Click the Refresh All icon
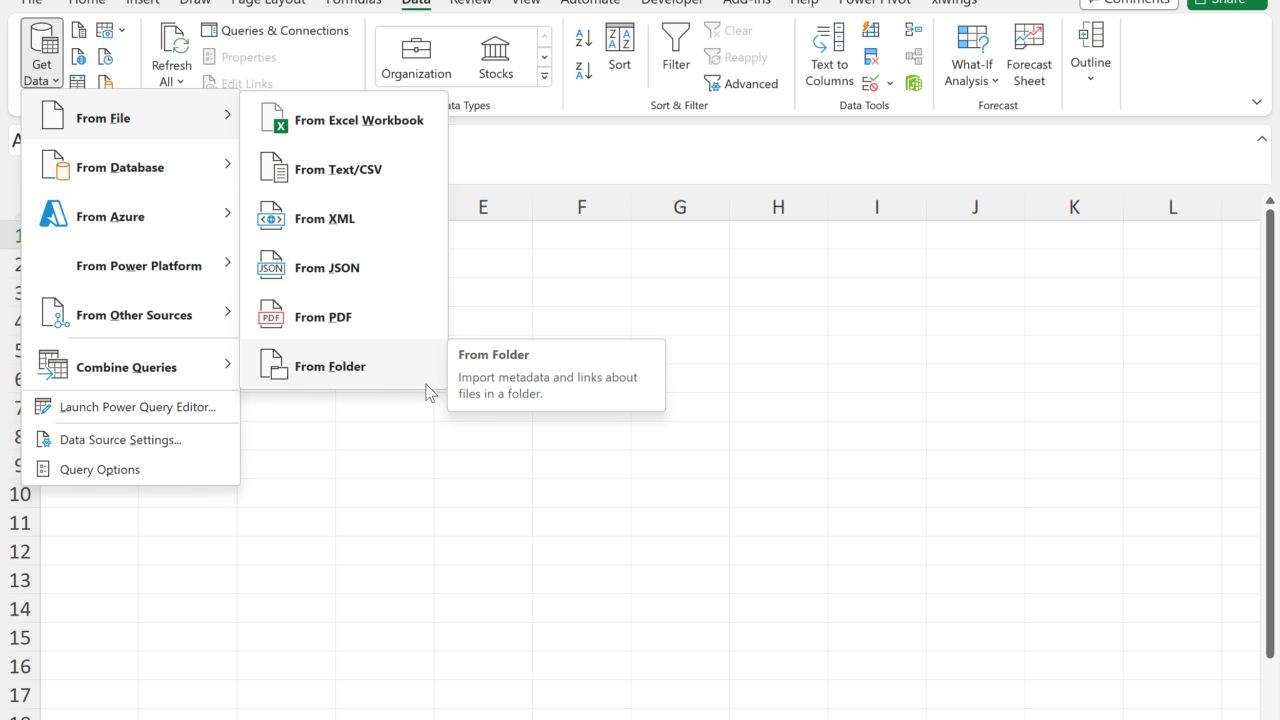The height and width of the screenshot is (720, 1280). (x=172, y=42)
